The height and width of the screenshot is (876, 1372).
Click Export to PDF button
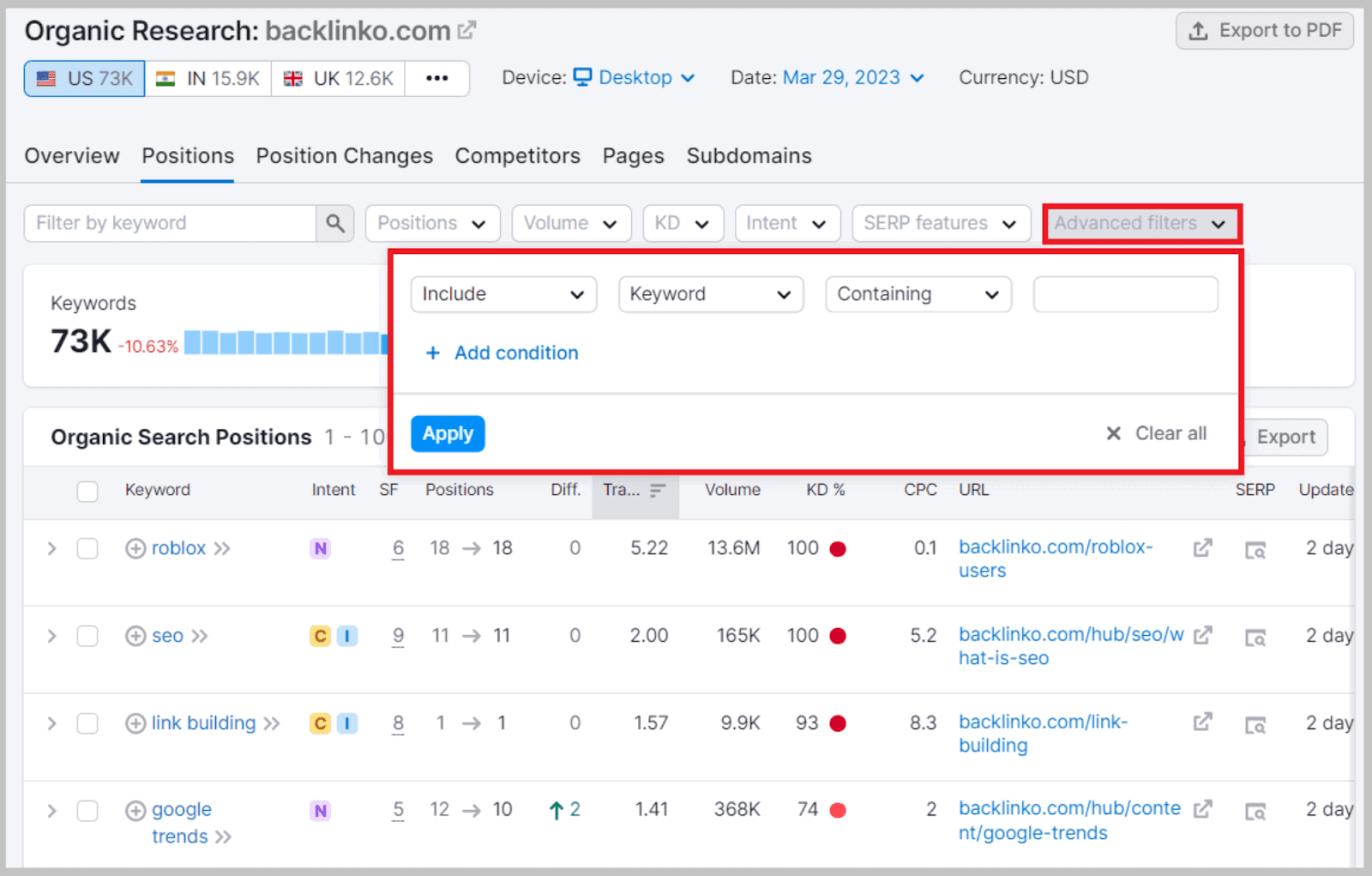click(1265, 31)
